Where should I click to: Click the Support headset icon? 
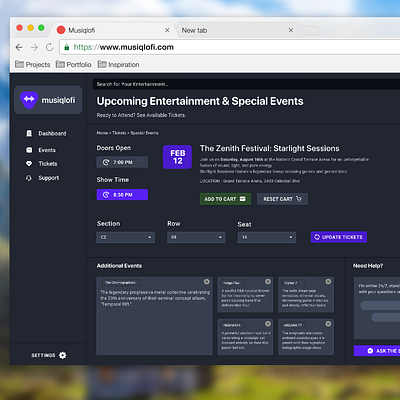(29, 178)
